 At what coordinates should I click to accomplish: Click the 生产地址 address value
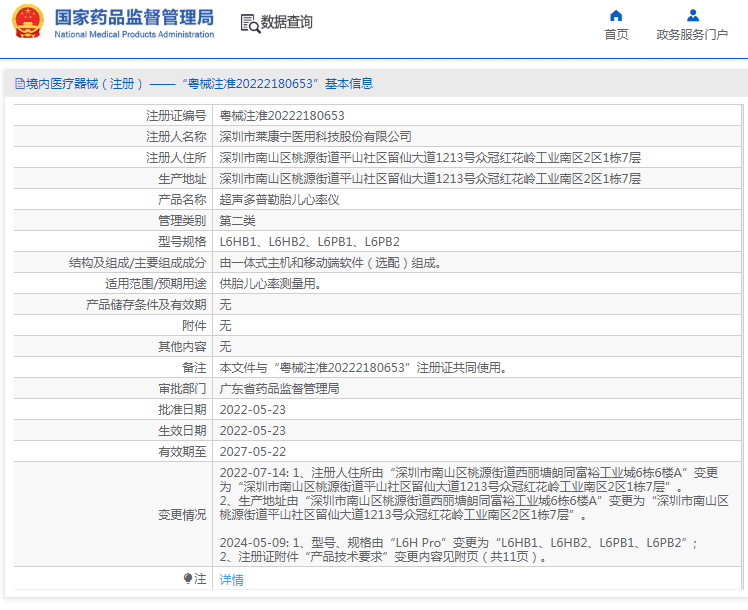(430, 179)
